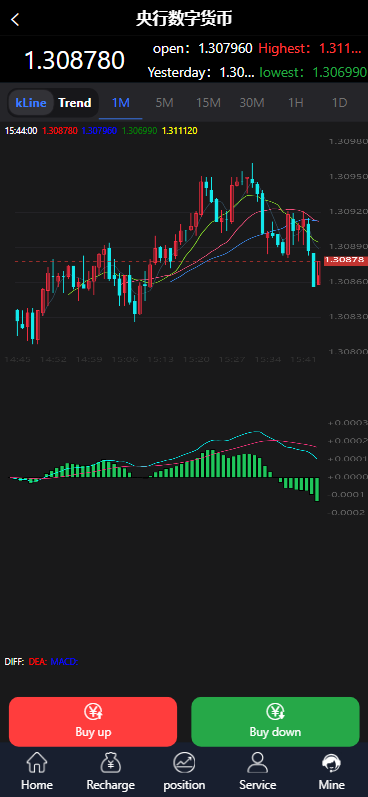
Task: Open the Home icon in the bottom bar
Action: pos(37,763)
